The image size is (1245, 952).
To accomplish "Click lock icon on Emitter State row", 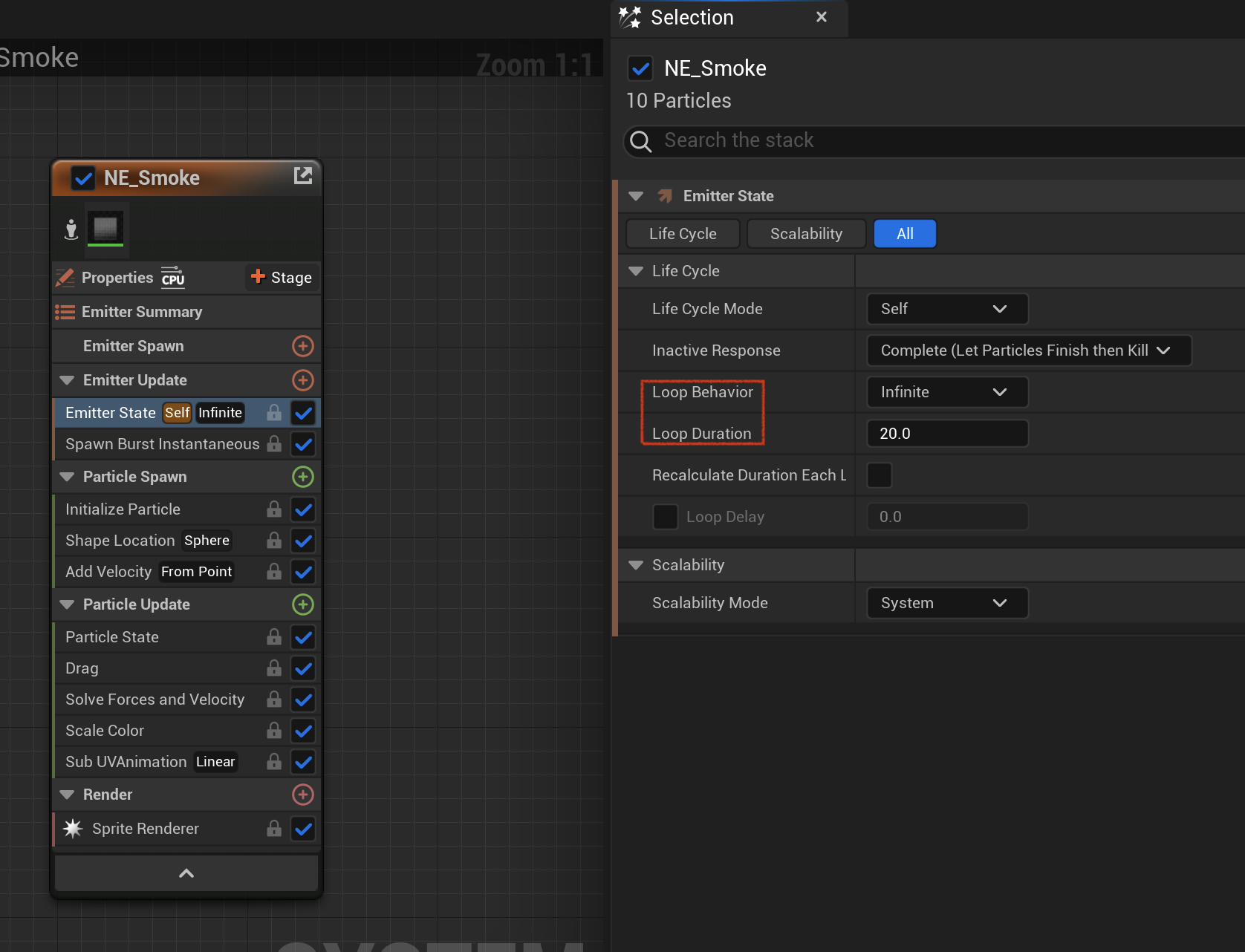I will tap(274, 412).
